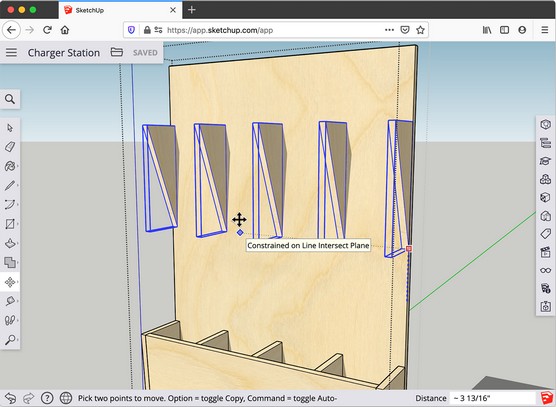This screenshot has height=407, width=556.
Task: Open the Tags panel icon
Action: [545, 233]
